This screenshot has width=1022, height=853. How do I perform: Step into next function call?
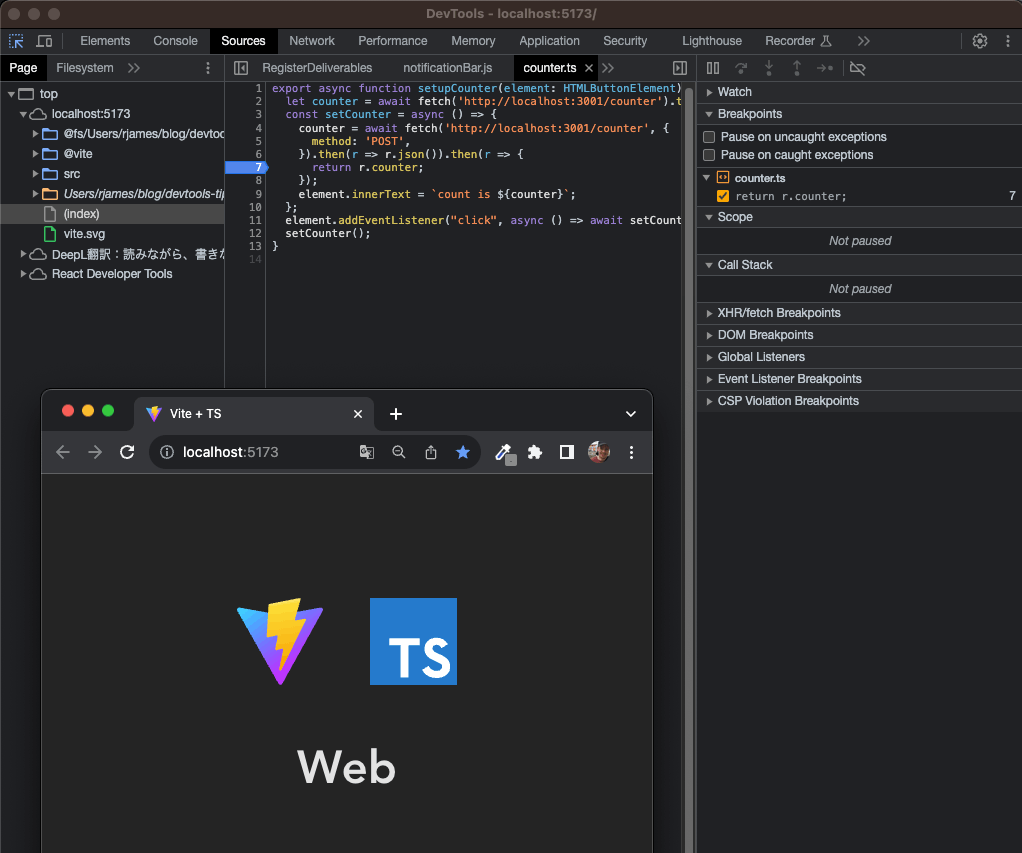(x=769, y=68)
